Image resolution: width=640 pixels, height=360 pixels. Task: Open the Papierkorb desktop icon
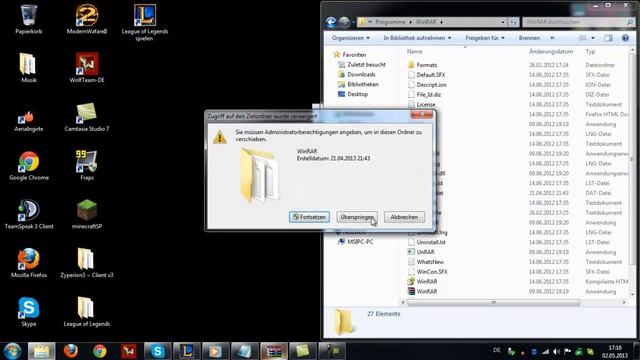tap(29, 19)
